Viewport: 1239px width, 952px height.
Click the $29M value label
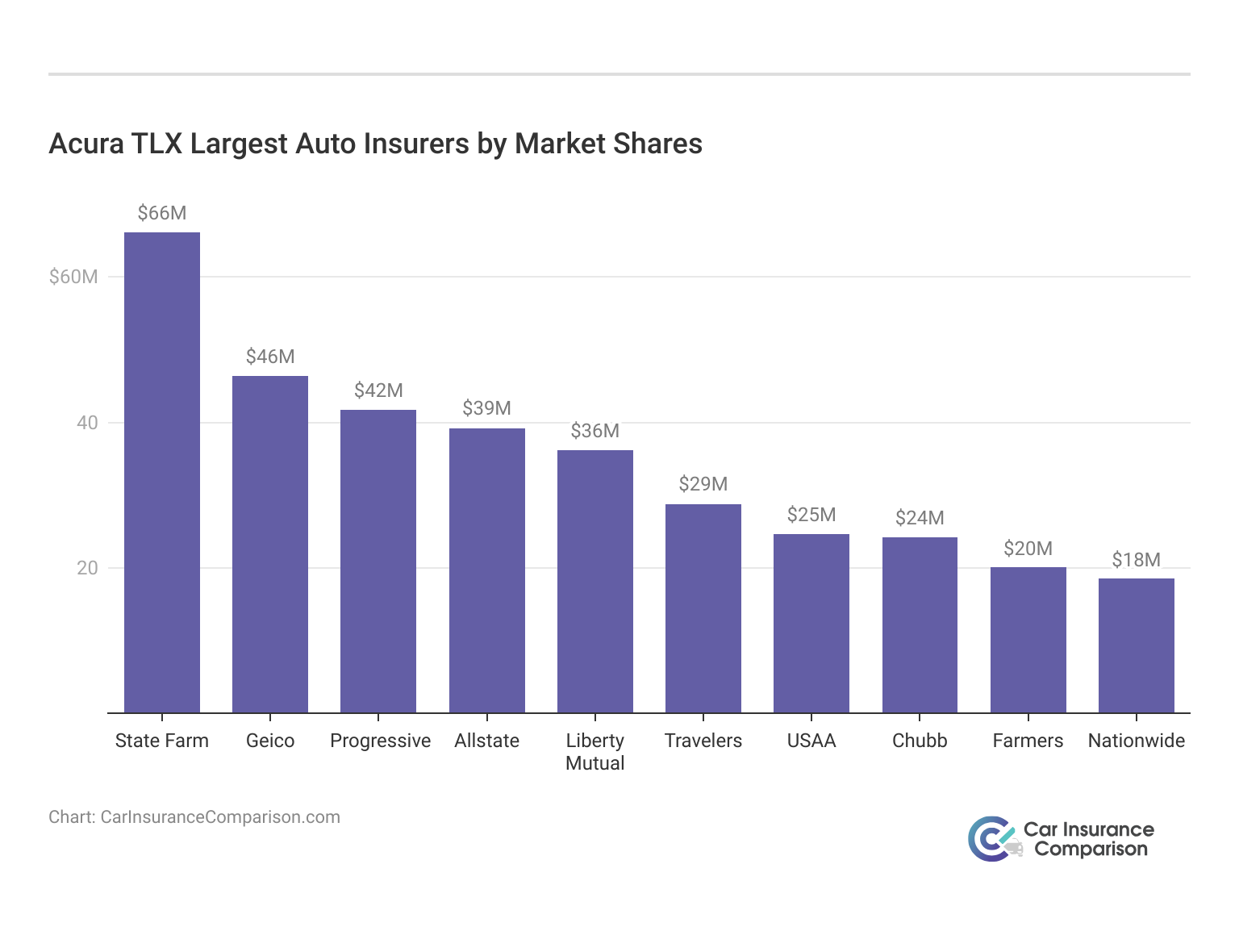coord(703,484)
